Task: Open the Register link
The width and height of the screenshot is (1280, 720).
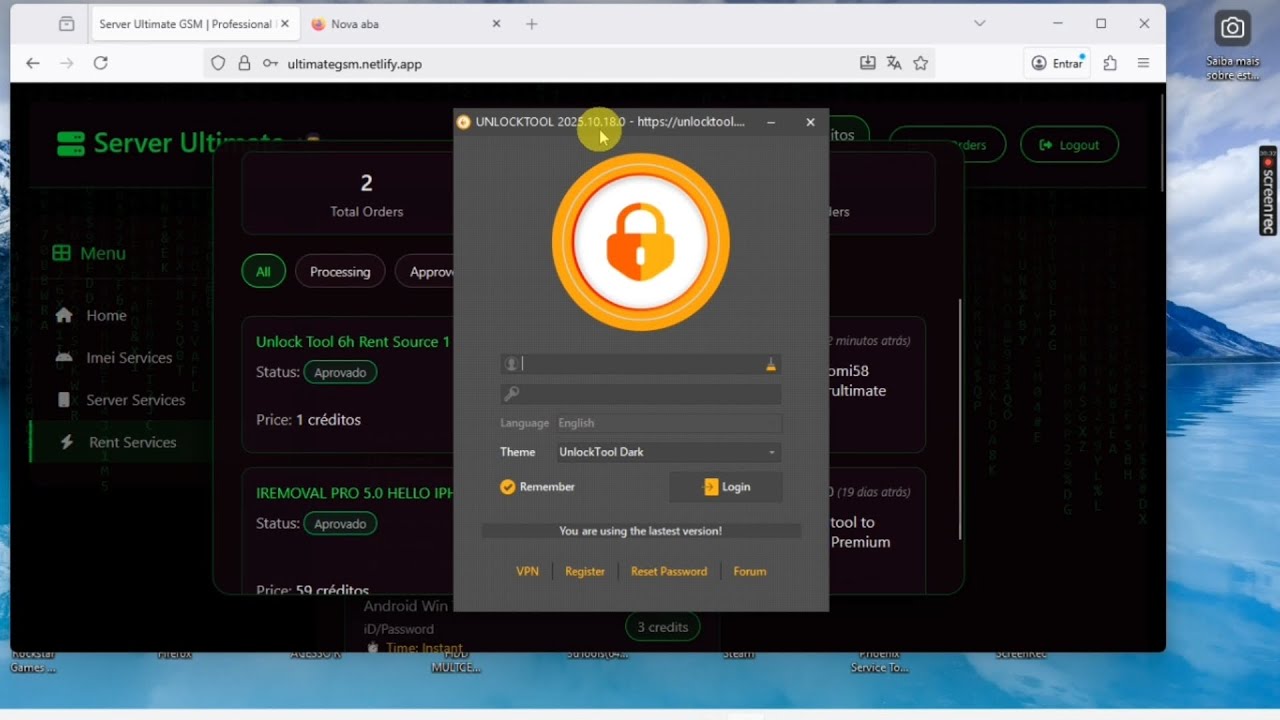Action: [585, 571]
